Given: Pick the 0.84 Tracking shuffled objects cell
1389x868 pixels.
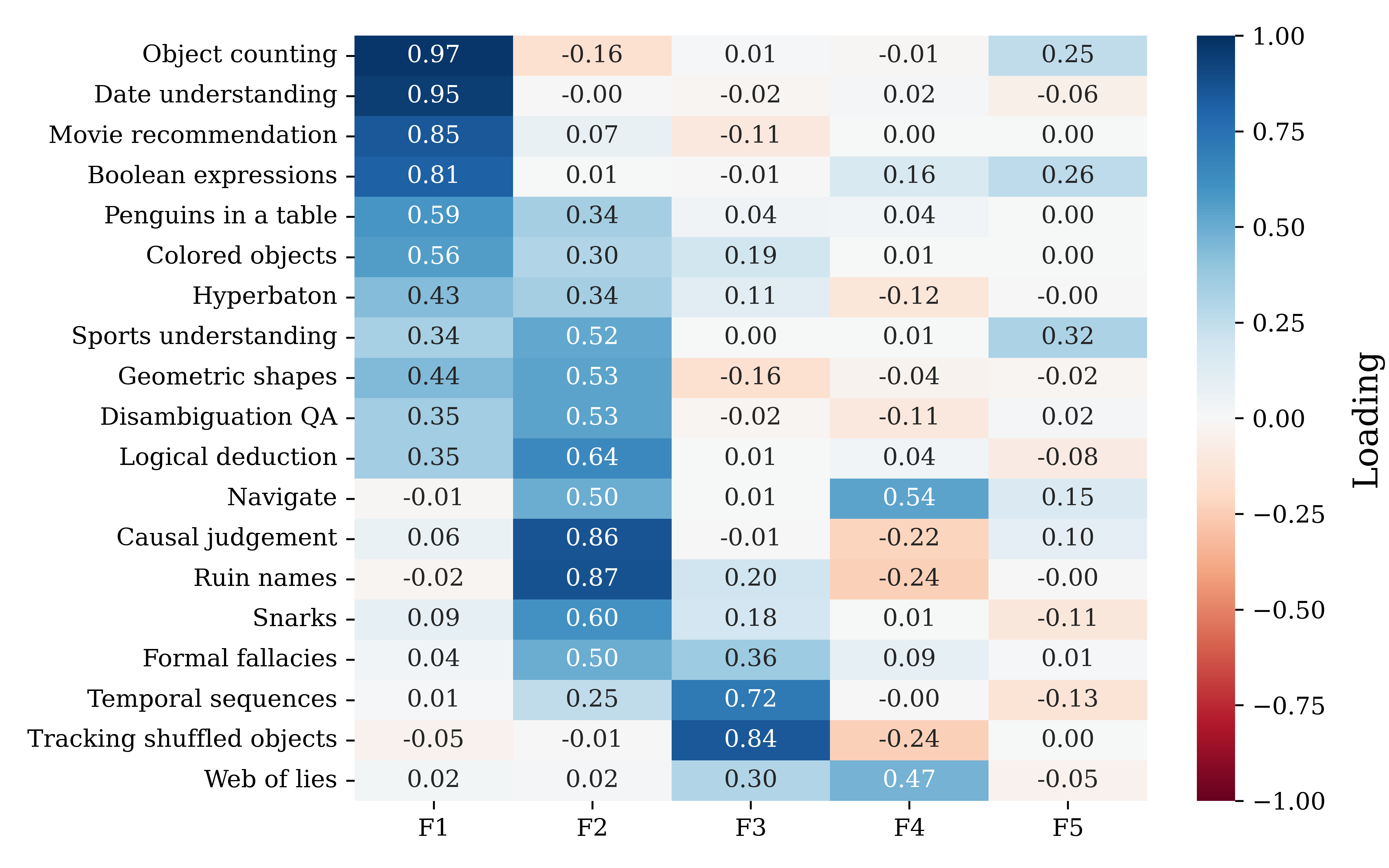Looking at the screenshot, I should click(x=750, y=740).
